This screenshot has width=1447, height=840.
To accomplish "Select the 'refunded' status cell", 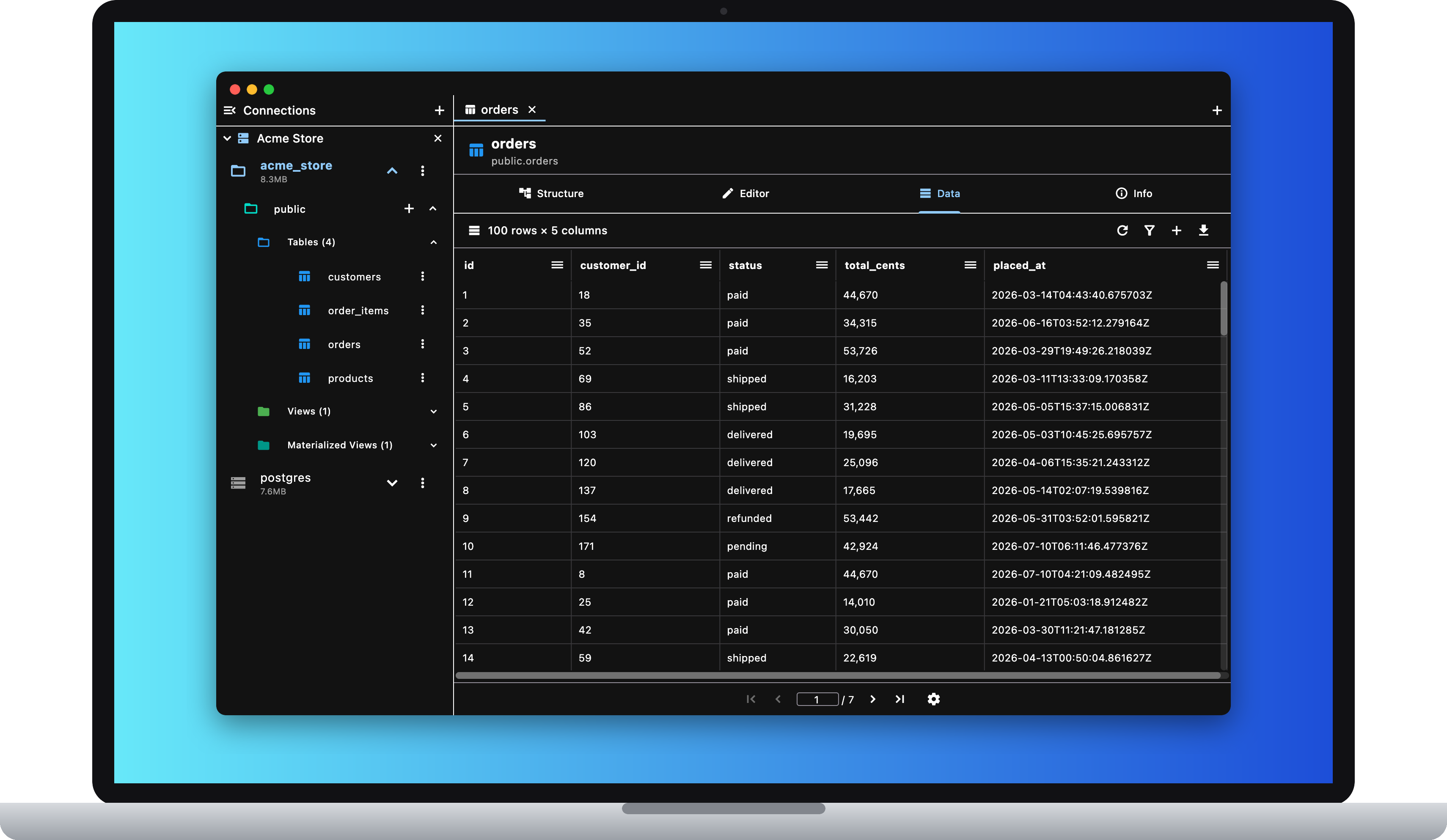I will (778, 519).
